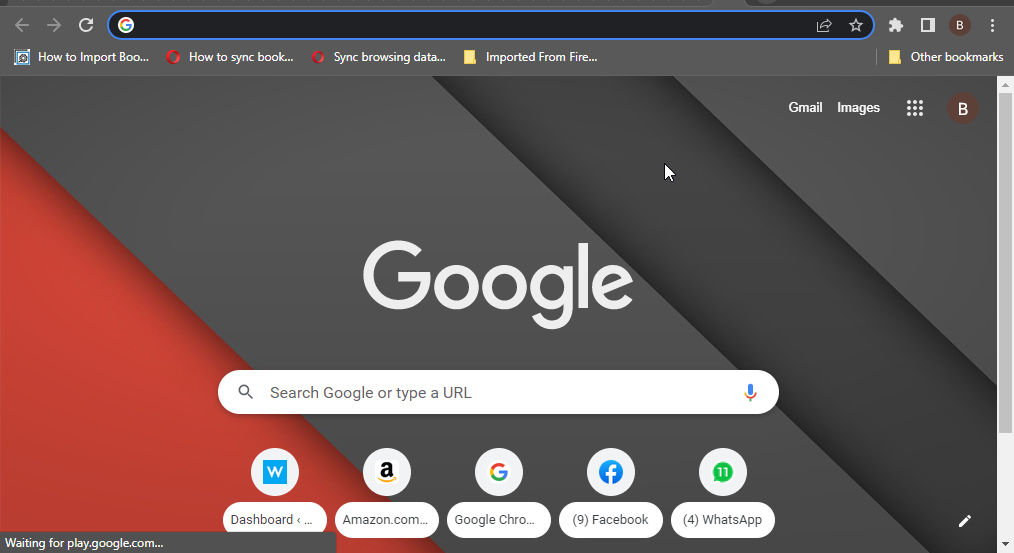
Task: Expand 'Imported From Fire...' bookmark folder
Action: tap(530, 57)
